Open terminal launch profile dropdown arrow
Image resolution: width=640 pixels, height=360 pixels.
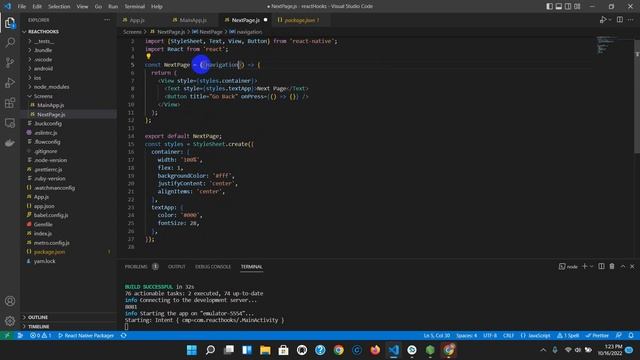[591, 267]
